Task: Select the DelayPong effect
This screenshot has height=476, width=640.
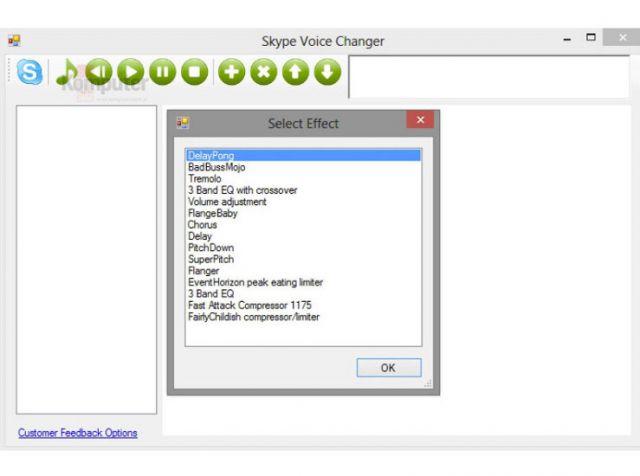Action: [303, 156]
